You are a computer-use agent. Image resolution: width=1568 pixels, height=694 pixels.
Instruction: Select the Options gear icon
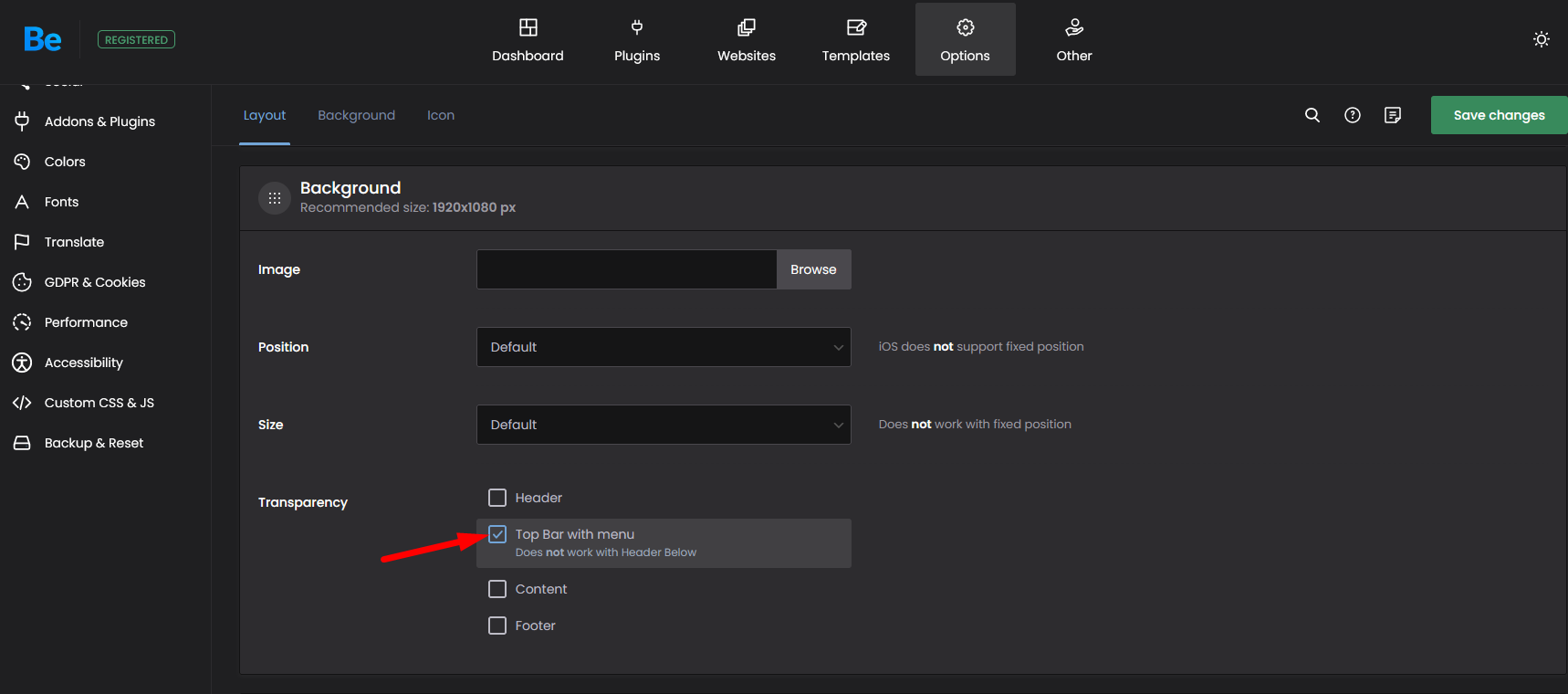point(966,27)
